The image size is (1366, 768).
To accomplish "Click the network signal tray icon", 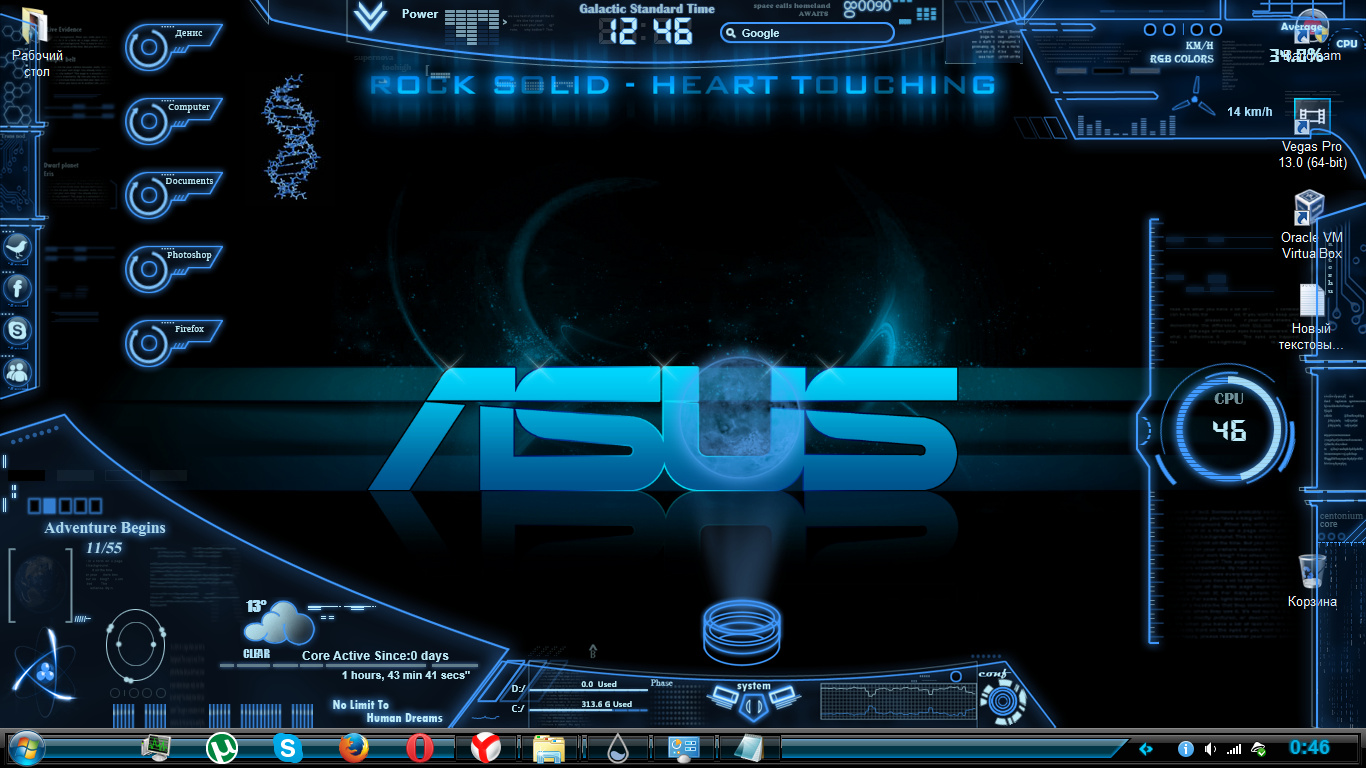I will point(1234,748).
